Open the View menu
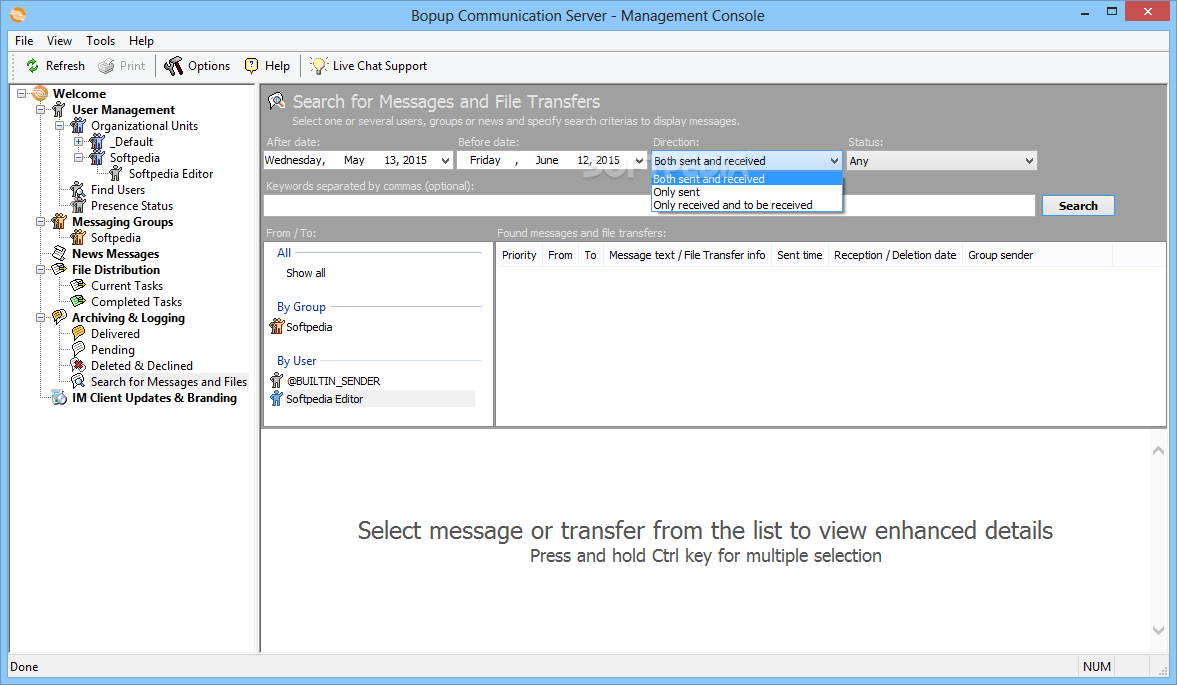 point(59,41)
